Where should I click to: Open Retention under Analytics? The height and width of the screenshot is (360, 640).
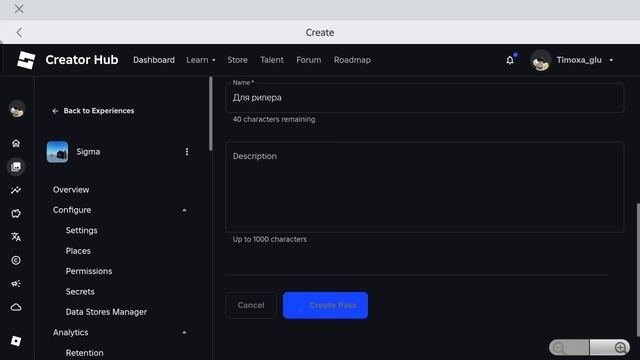pyautogui.click(x=84, y=353)
